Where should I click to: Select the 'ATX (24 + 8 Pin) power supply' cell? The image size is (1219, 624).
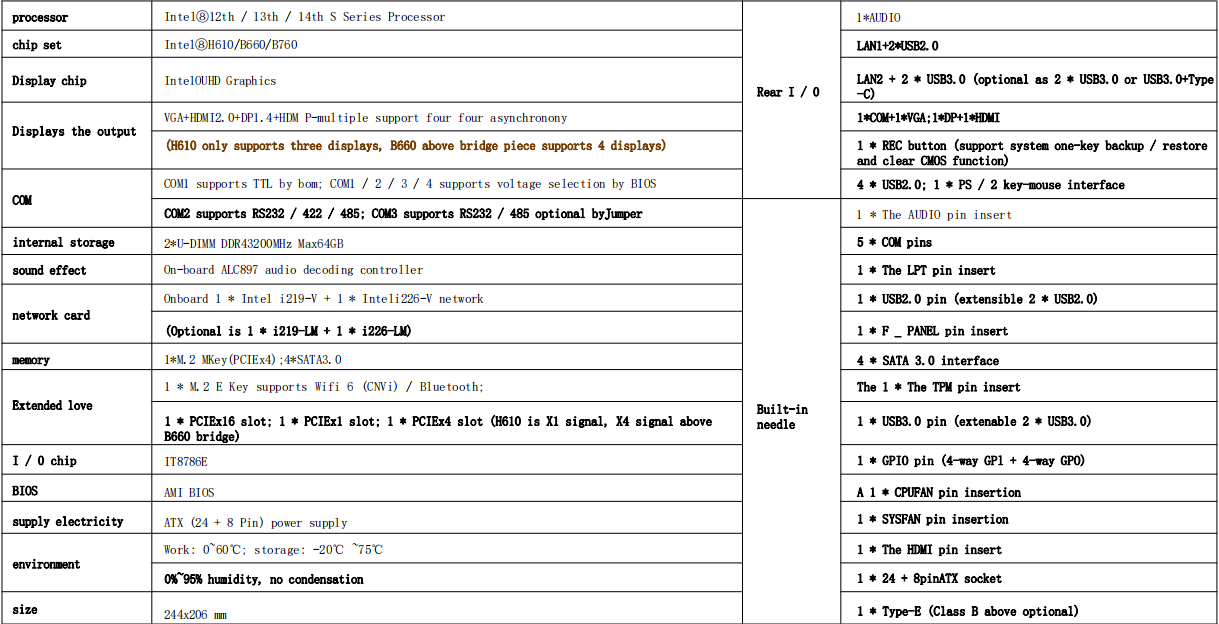(x=256, y=522)
